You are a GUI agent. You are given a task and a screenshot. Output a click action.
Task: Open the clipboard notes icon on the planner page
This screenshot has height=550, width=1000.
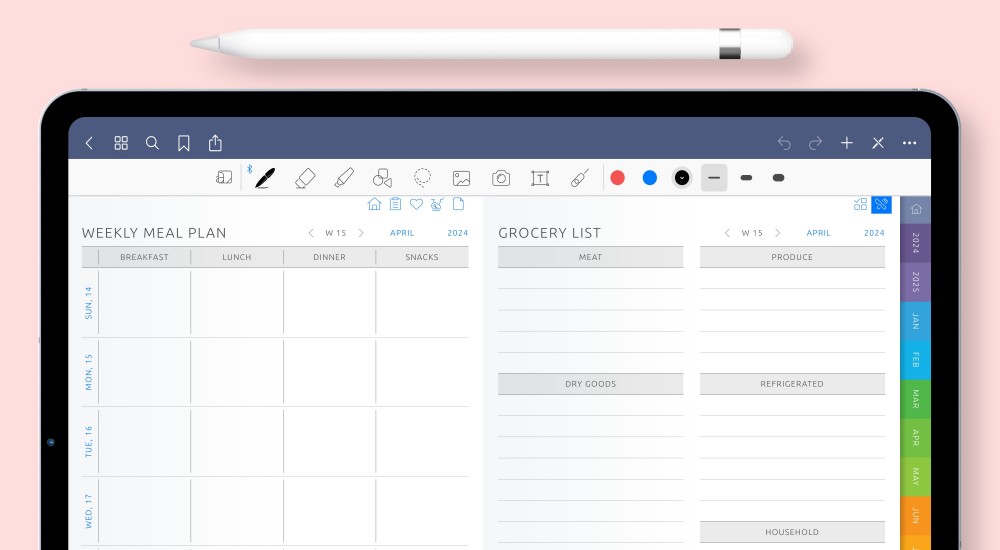(395, 204)
